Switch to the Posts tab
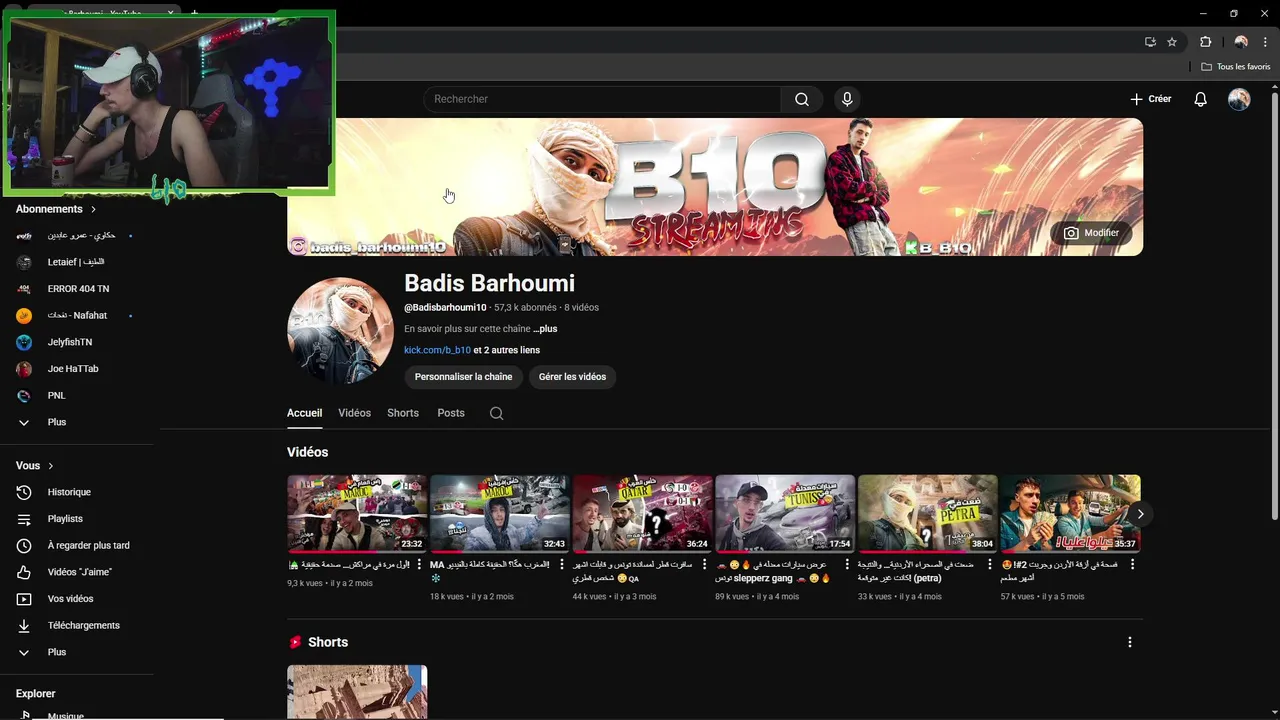Screen dimensions: 1280x720 [x=451, y=413]
